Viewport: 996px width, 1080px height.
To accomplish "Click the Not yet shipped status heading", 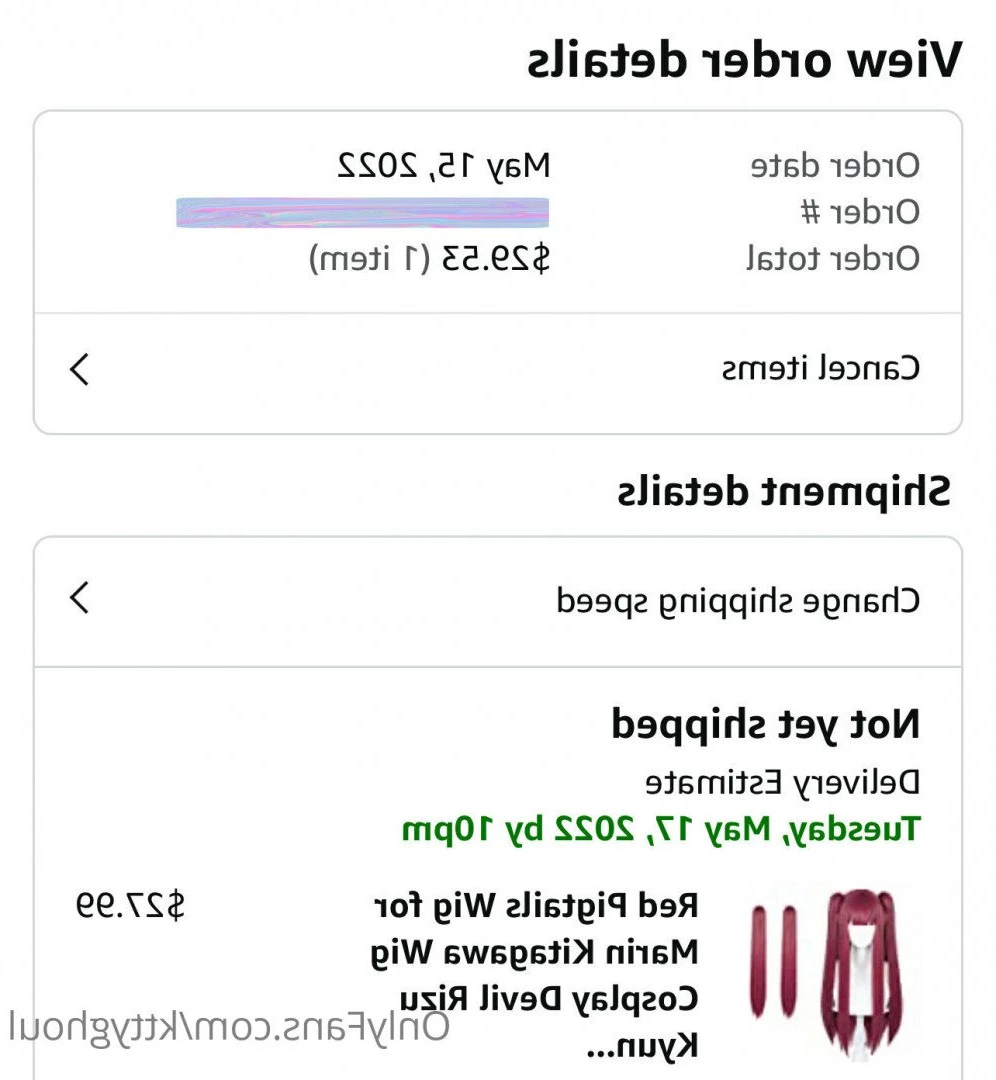I will click(765, 725).
